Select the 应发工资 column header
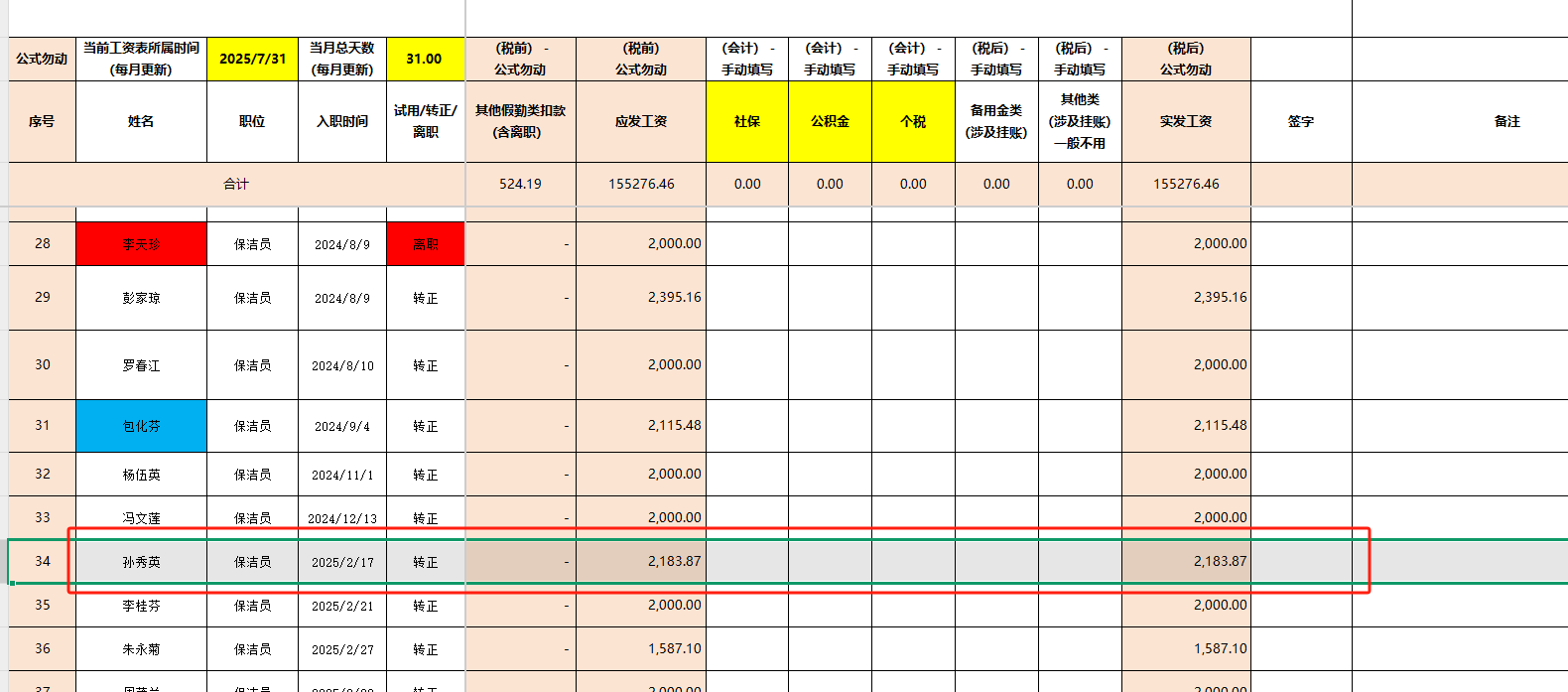This screenshot has width=1568, height=692. coord(640,121)
